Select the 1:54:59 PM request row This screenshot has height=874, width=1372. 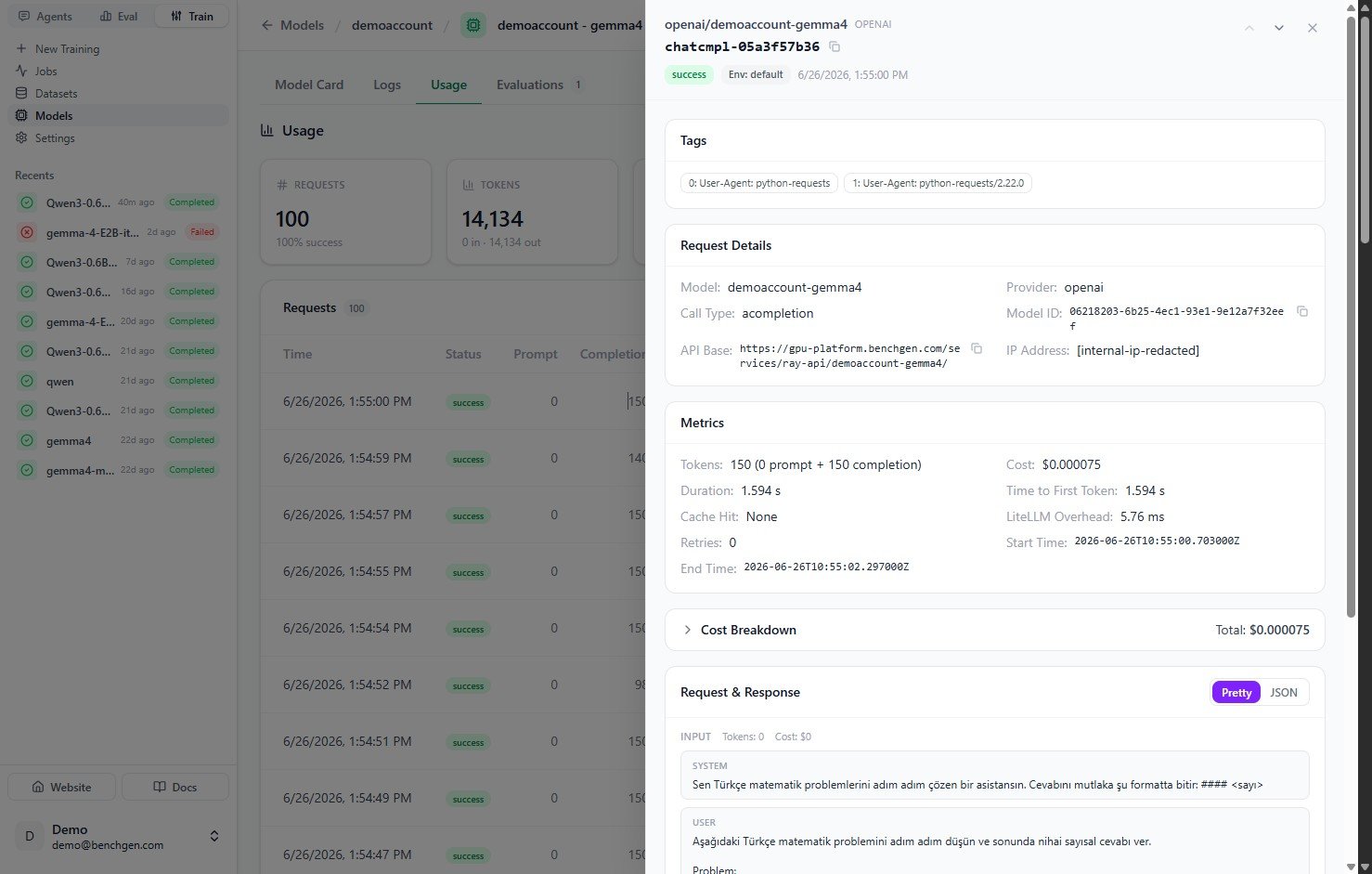pos(453,458)
